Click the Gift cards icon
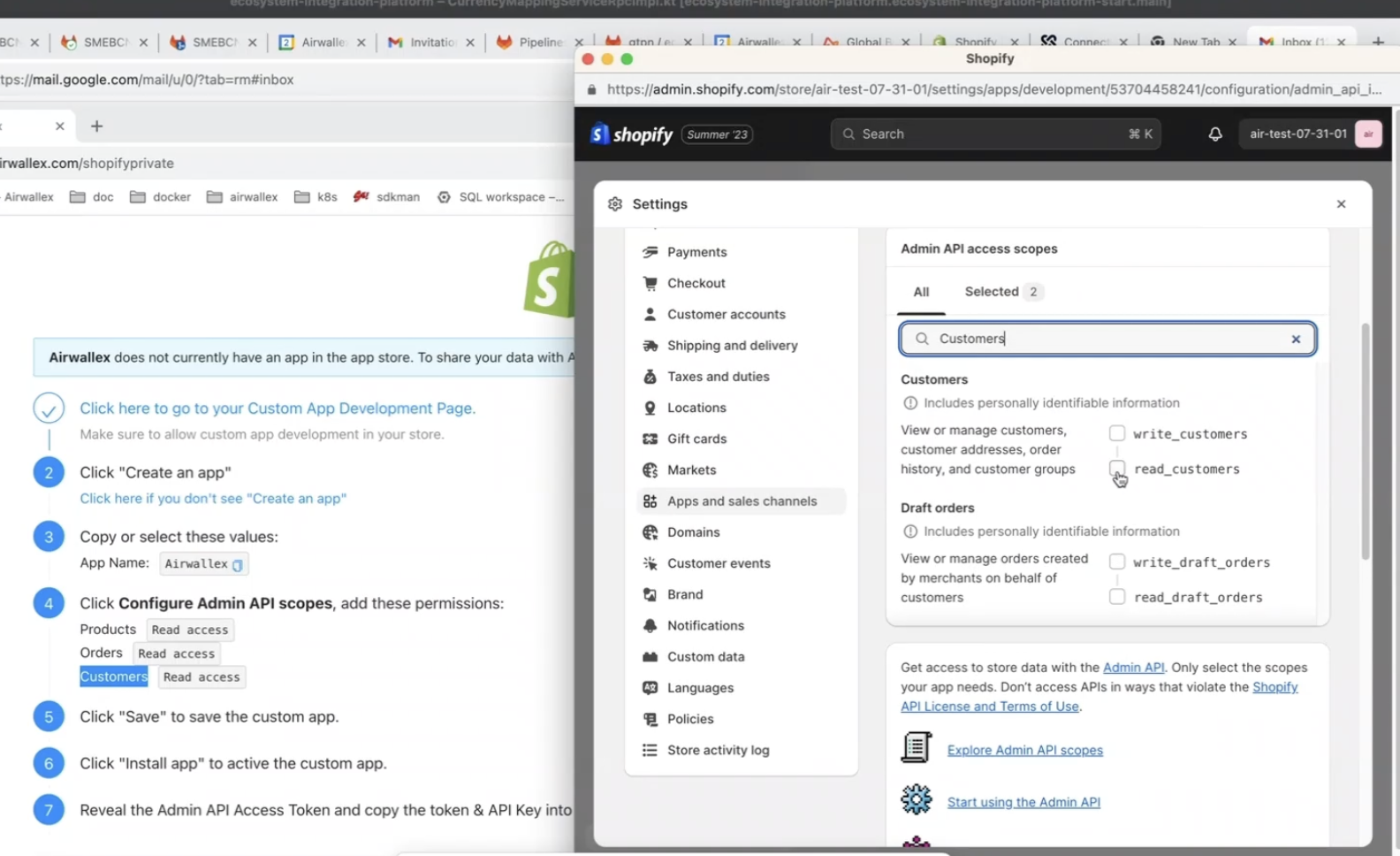The width and height of the screenshot is (1400, 856). 650,439
